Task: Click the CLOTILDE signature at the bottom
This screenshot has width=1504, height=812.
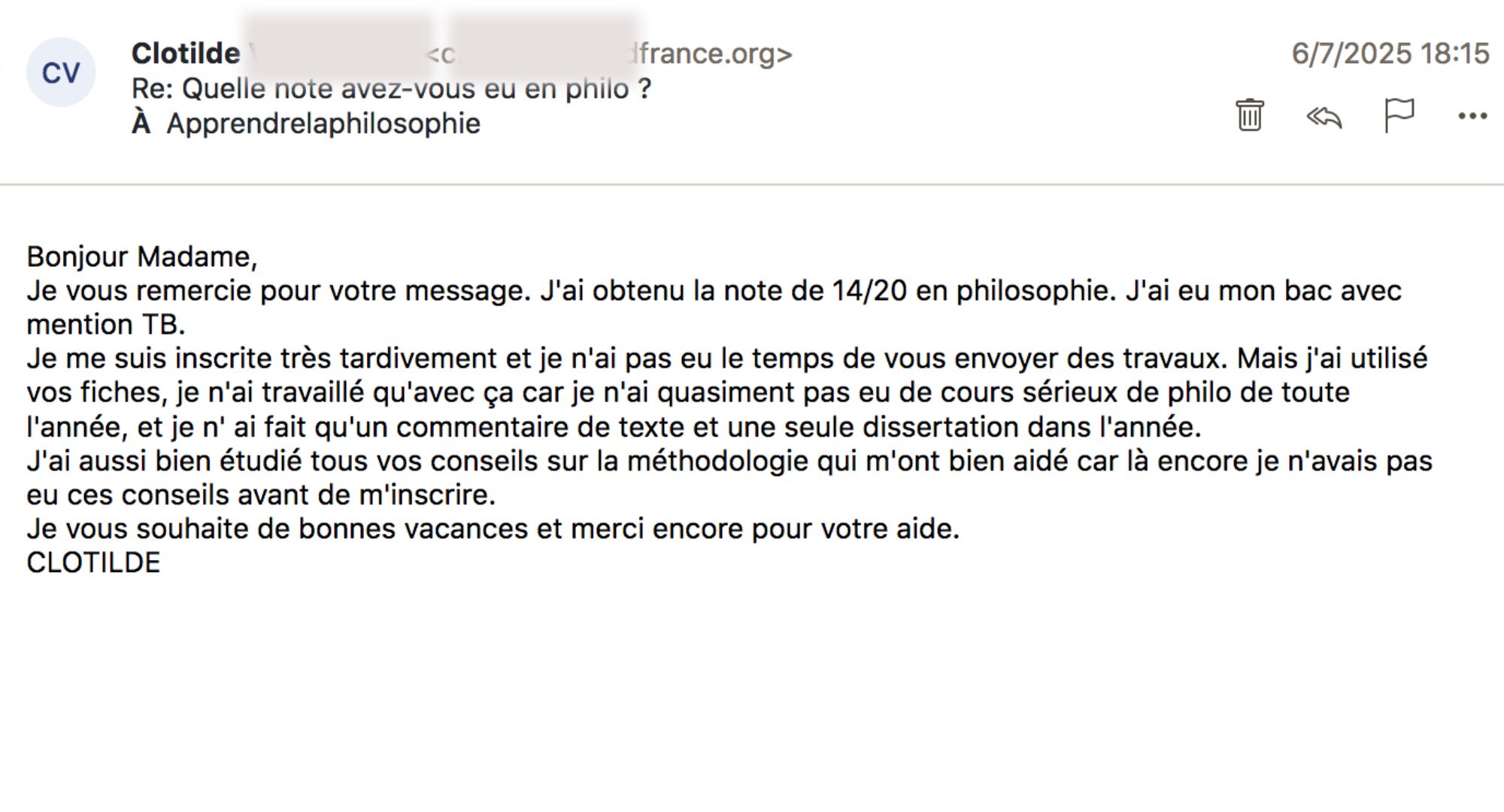Action: tap(93, 562)
